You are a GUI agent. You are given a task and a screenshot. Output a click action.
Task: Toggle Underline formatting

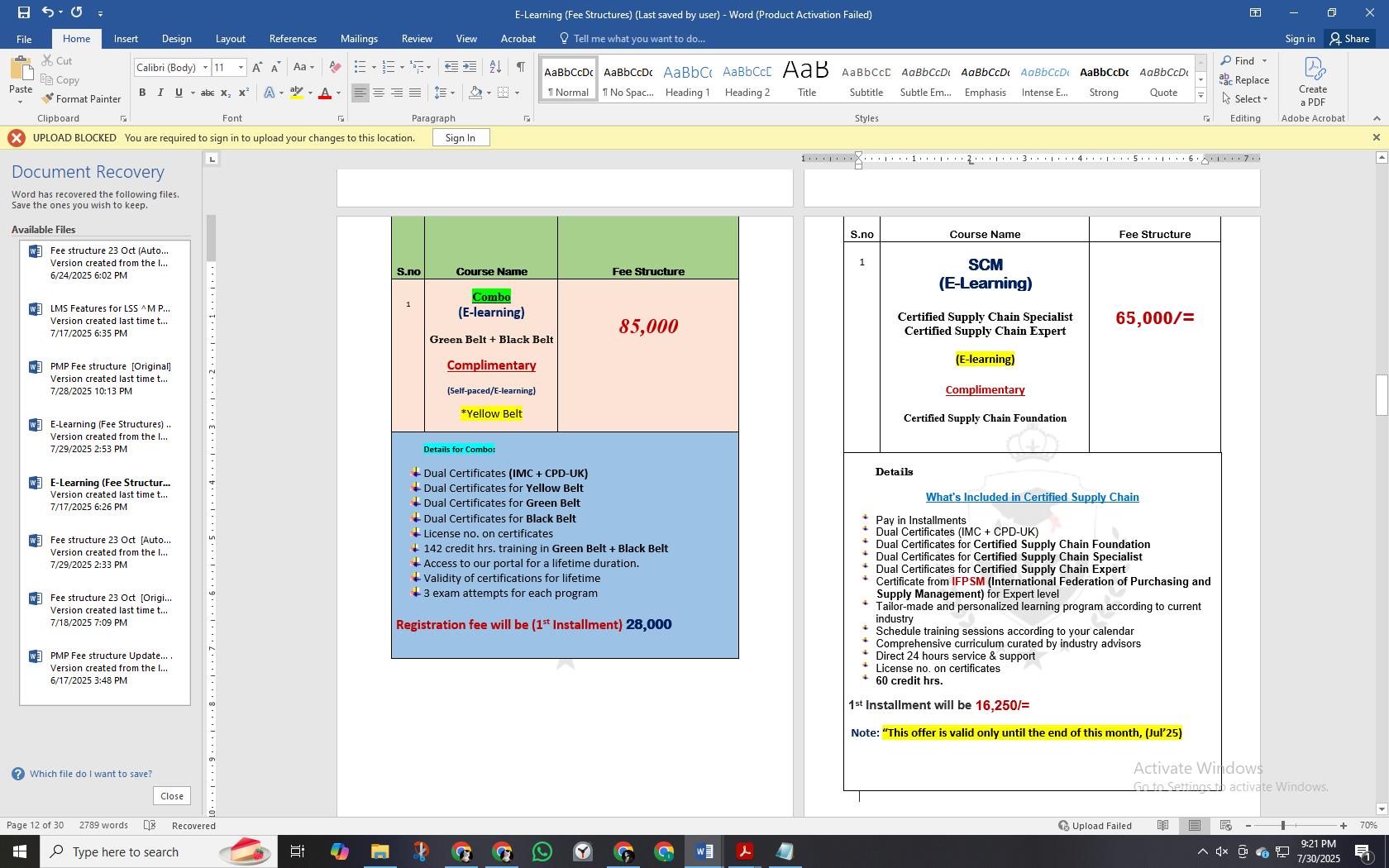(x=179, y=93)
